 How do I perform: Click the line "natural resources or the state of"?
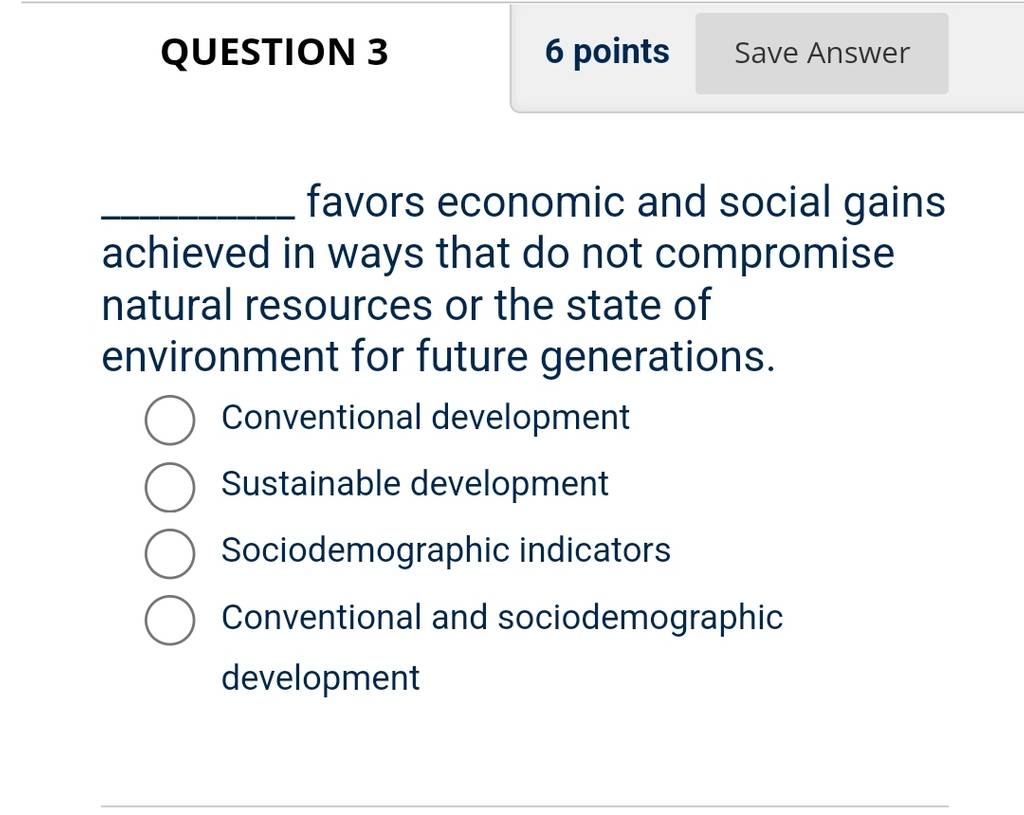406,305
